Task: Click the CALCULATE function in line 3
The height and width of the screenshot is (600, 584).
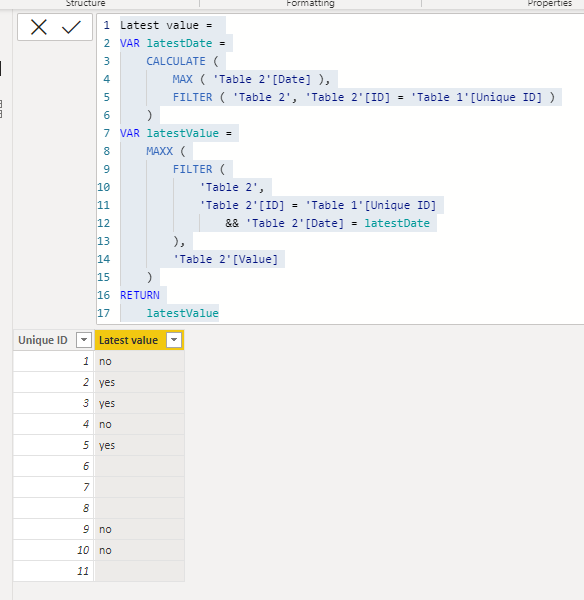Action: click(176, 61)
